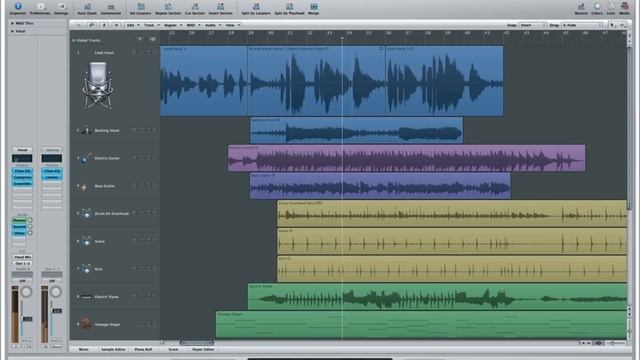Viewport: 640px width, 360px height.
Task: Open the Colors palette icon
Action: coord(597,8)
